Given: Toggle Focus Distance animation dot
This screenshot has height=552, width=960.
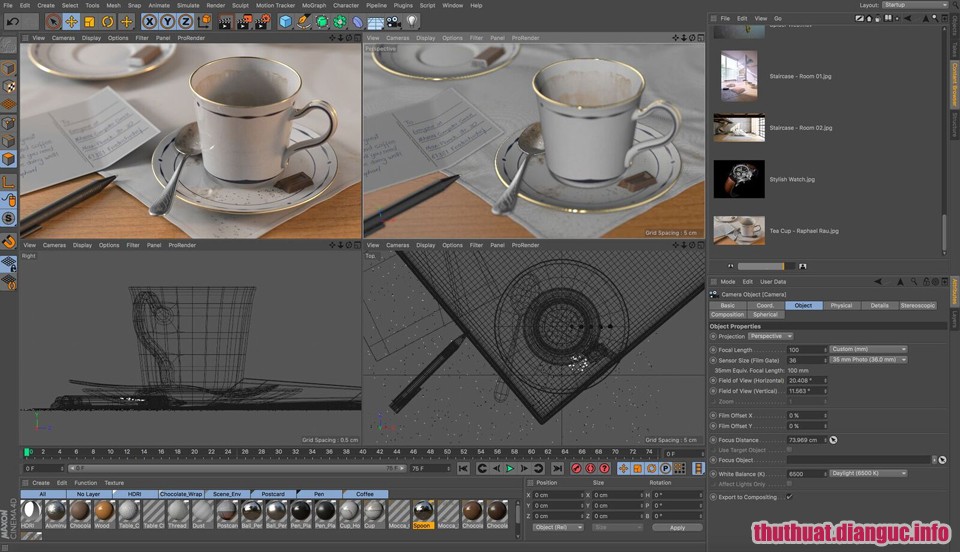Looking at the screenshot, I should (x=713, y=440).
